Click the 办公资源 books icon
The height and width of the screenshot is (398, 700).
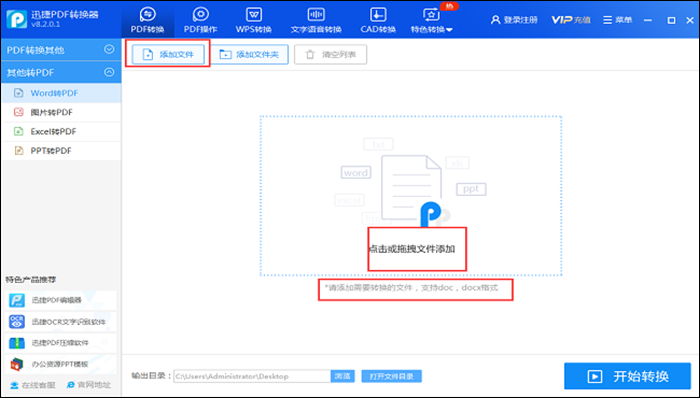17,364
